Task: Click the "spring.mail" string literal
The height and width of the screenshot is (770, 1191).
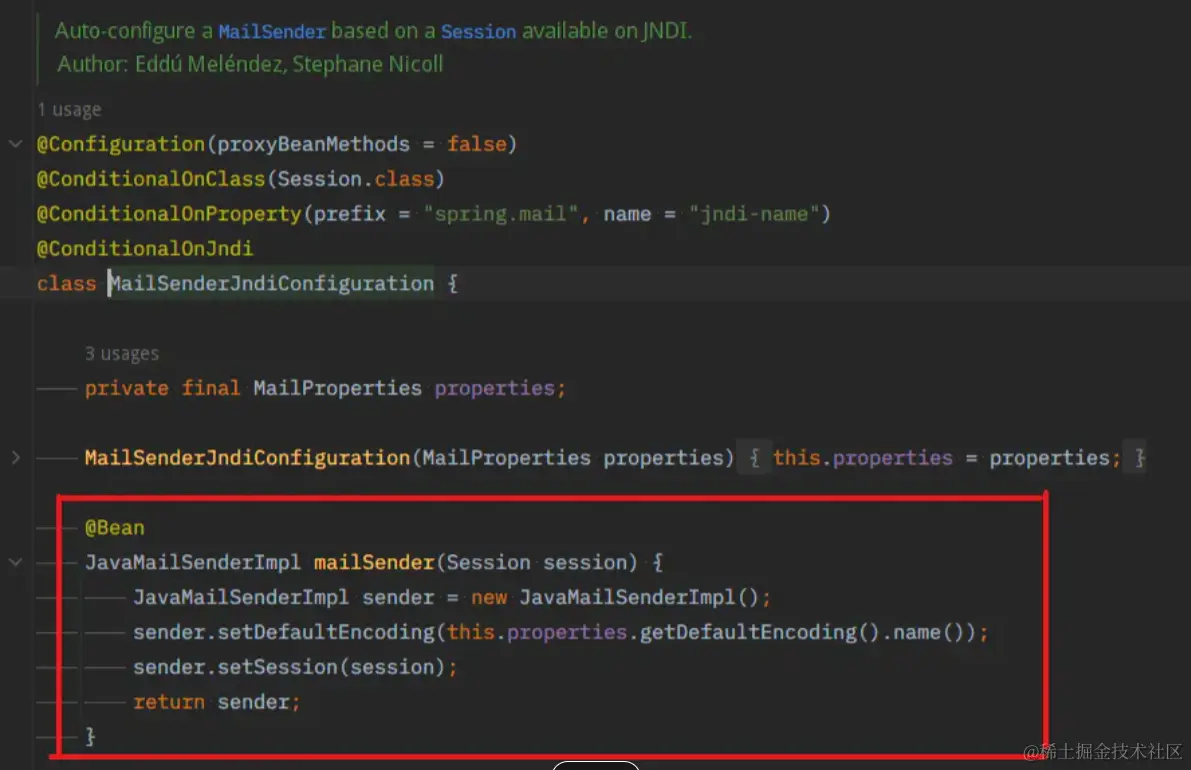Action: point(501,214)
